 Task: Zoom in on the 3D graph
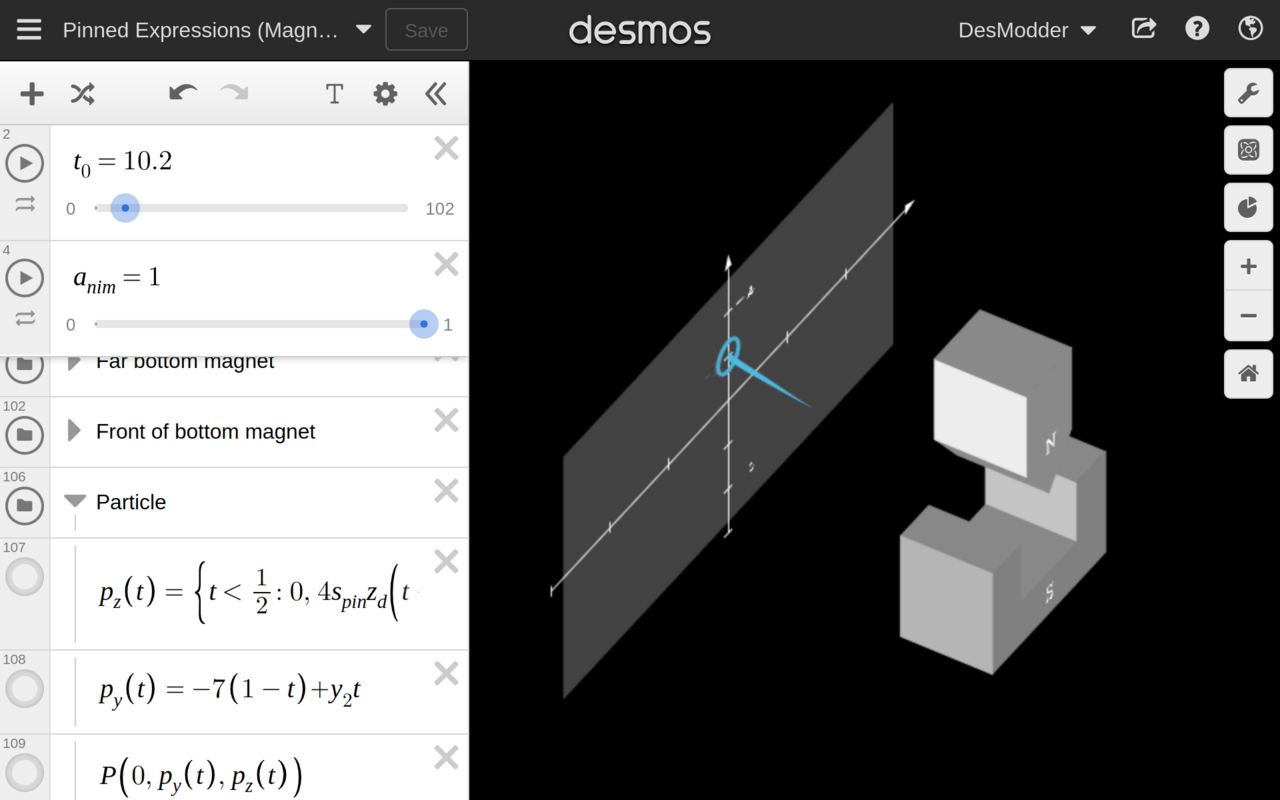pyautogui.click(x=1248, y=265)
